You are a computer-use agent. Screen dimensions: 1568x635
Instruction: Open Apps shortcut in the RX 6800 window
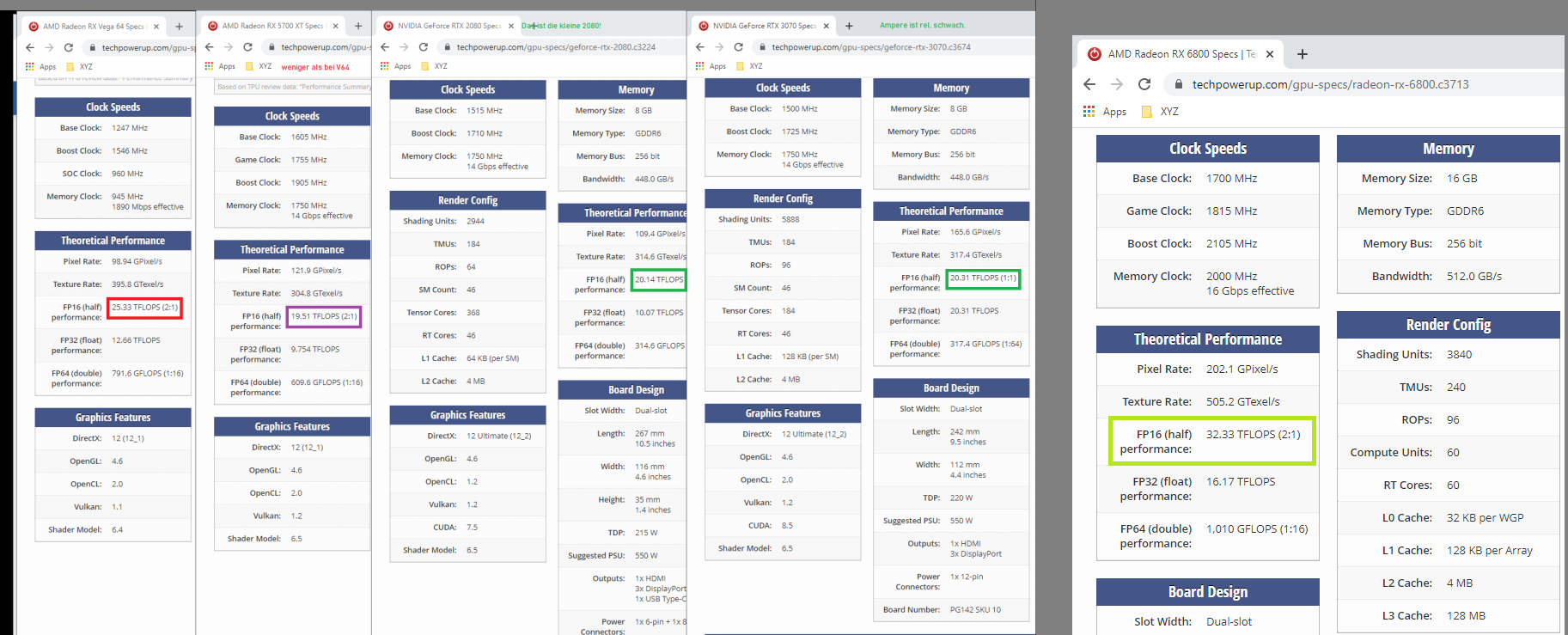pyautogui.click(x=1105, y=112)
